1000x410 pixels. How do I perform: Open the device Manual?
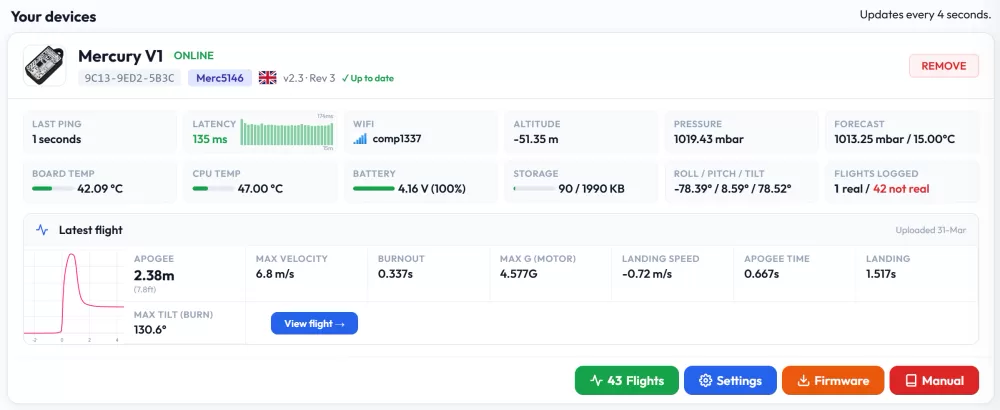(934, 380)
